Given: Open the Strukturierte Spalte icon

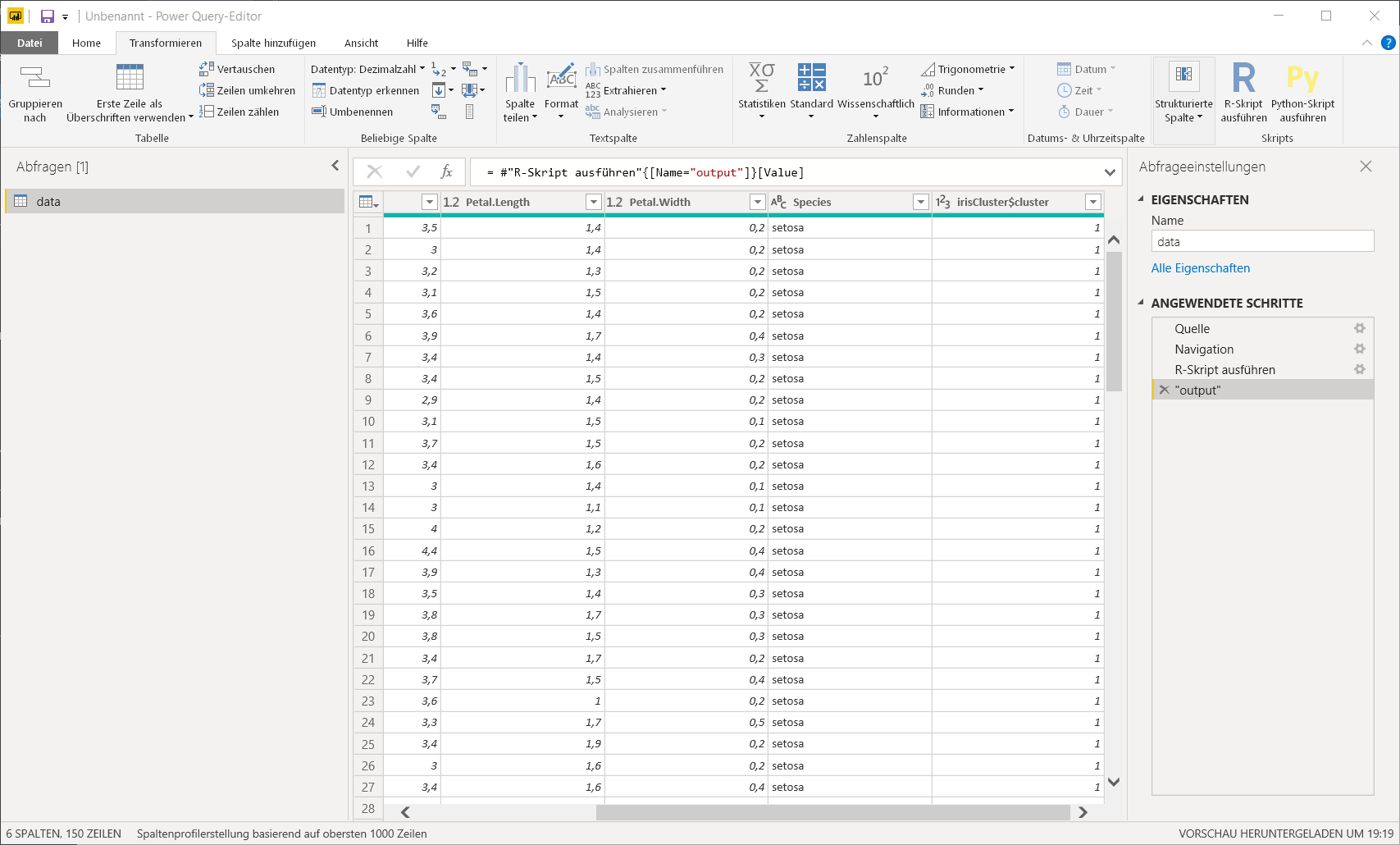Looking at the screenshot, I should point(1183,74).
